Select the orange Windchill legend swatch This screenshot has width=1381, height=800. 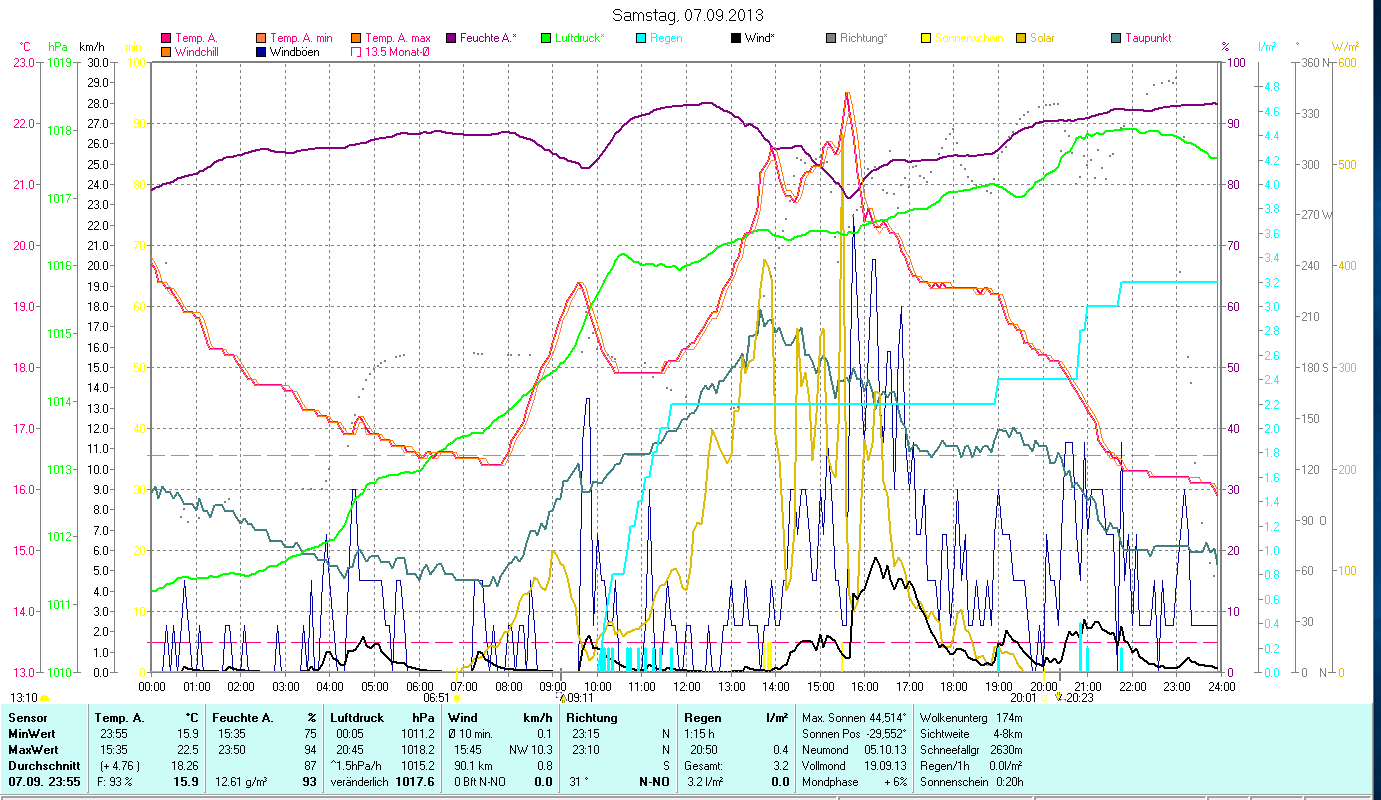pos(165,51)
